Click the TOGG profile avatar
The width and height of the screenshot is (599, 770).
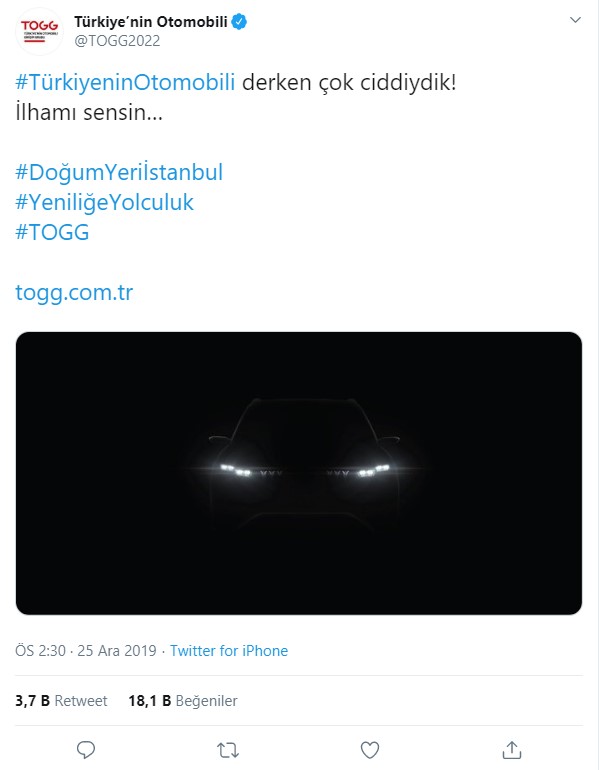click(x=39, y=31)
